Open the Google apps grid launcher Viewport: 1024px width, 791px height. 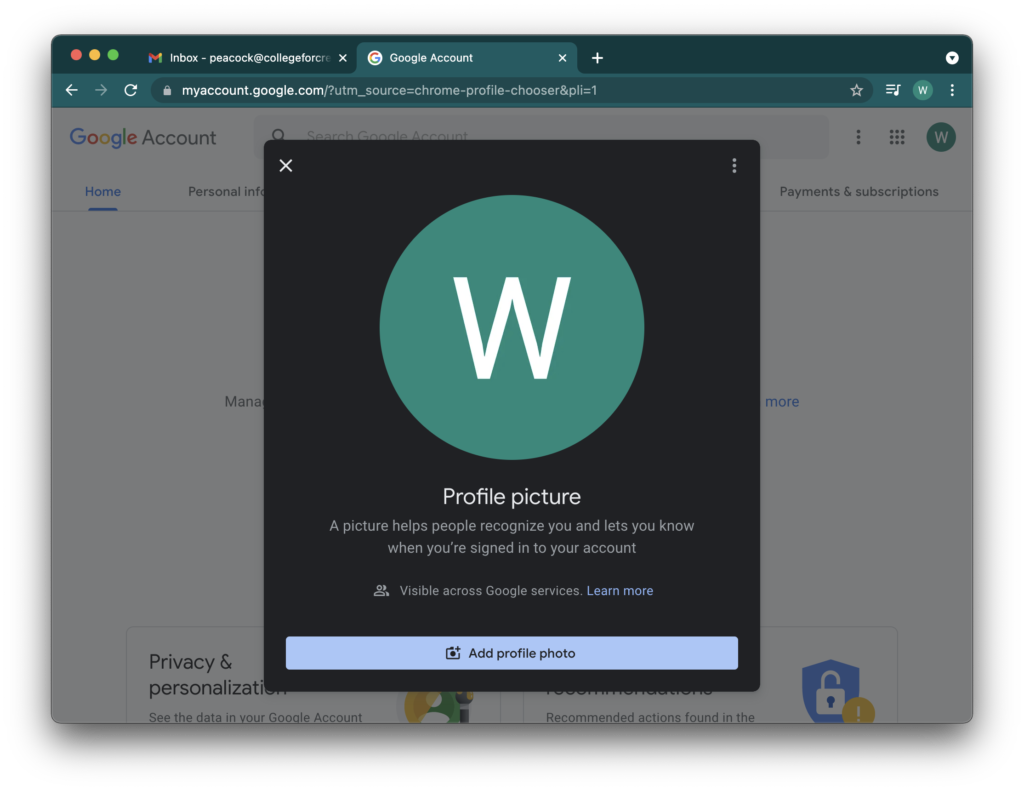[897, 137]
